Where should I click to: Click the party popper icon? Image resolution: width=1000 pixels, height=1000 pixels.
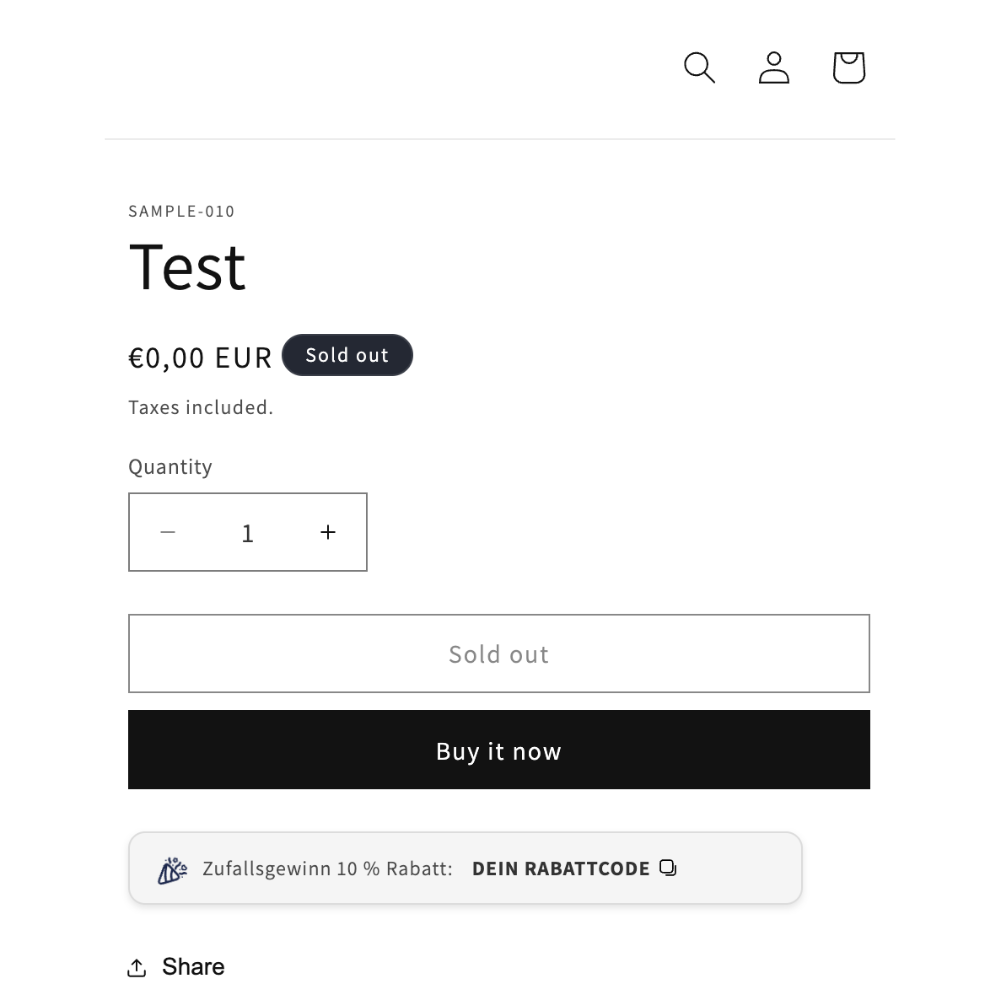coord(172,870)
